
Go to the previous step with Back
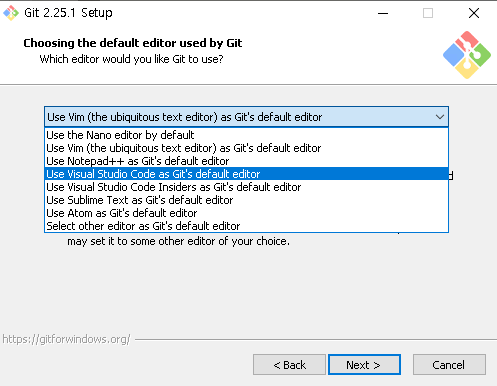pos(289,365)
